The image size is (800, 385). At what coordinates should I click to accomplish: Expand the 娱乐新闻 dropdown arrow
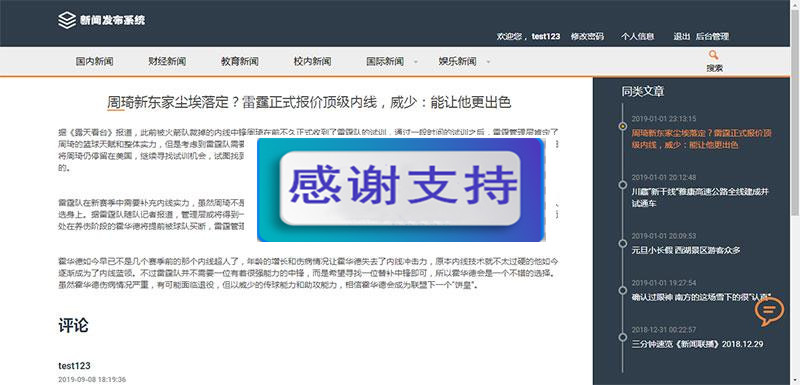[x=488, y=62]
